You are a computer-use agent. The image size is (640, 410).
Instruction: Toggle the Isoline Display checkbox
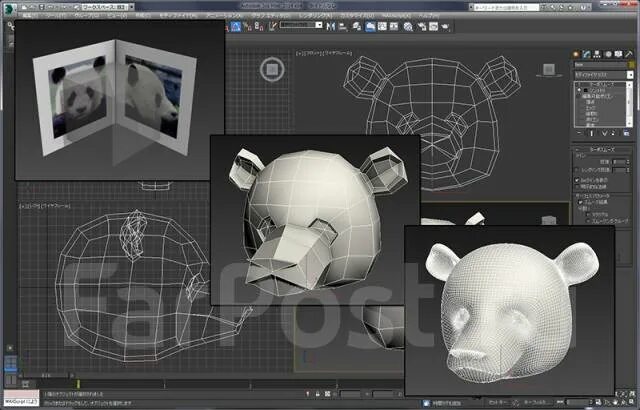point(577,180)
